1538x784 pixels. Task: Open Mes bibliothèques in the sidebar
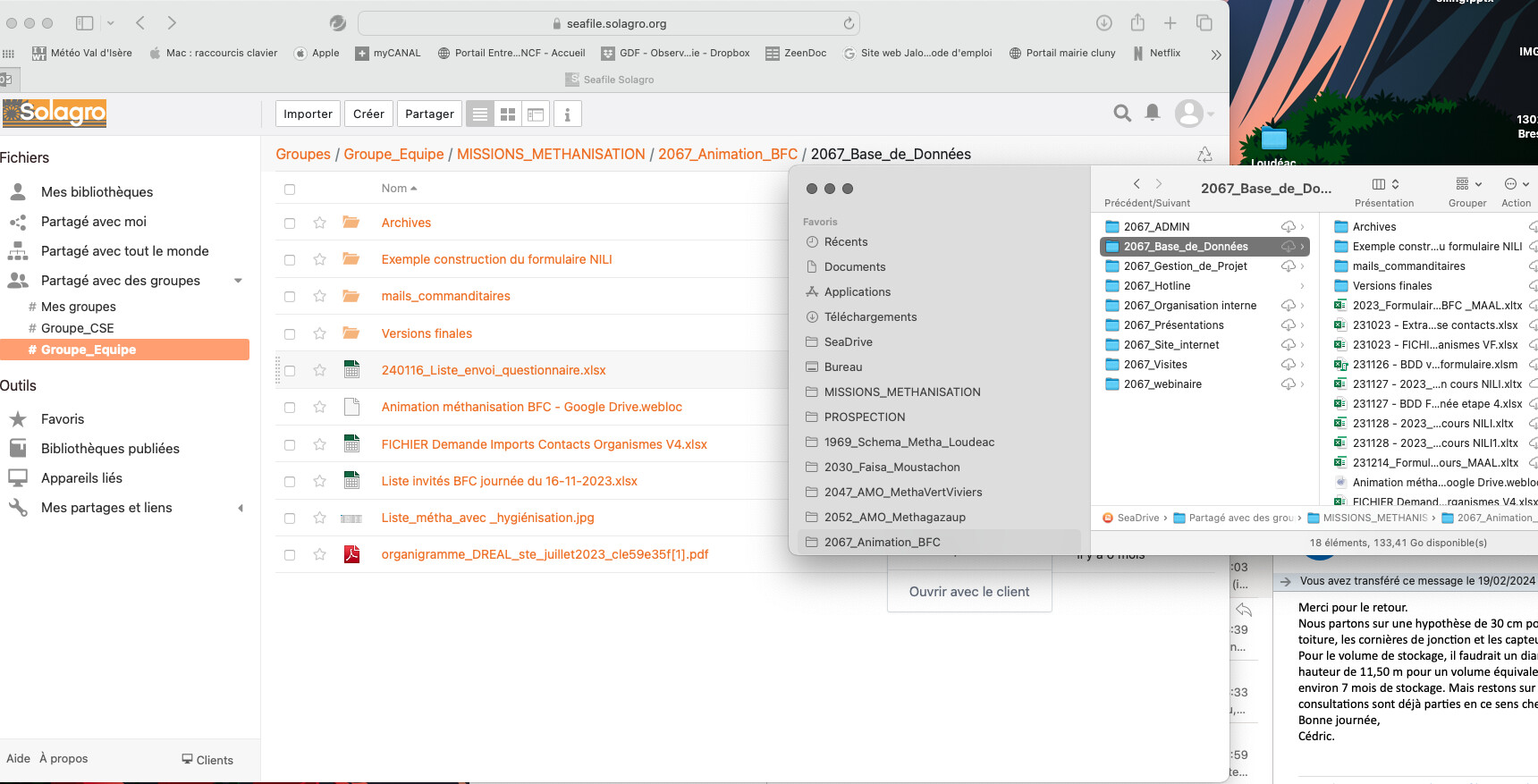[x=97, y=192]
